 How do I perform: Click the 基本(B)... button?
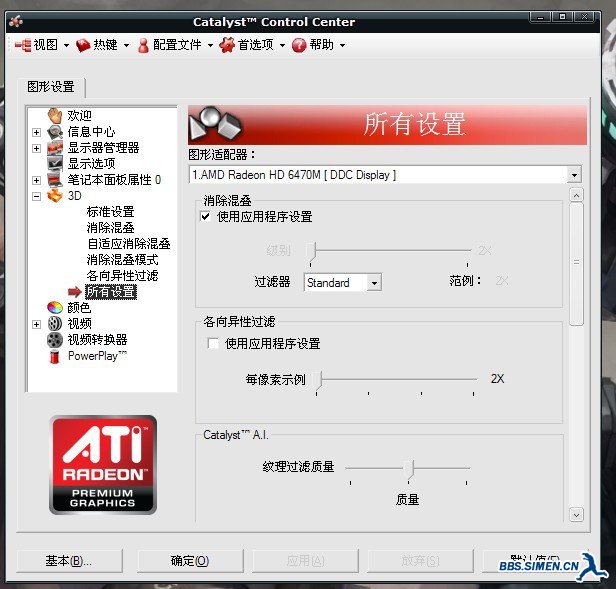(x=70, y=561)
